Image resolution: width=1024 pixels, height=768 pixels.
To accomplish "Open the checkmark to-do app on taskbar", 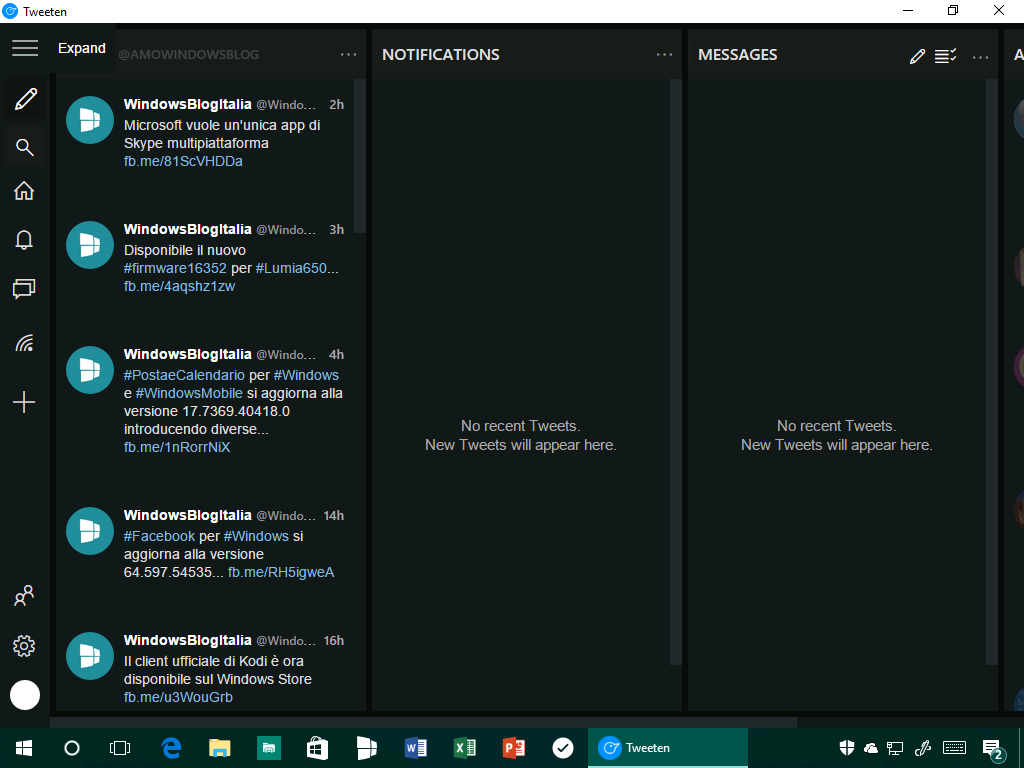I will tap(562, 748).
